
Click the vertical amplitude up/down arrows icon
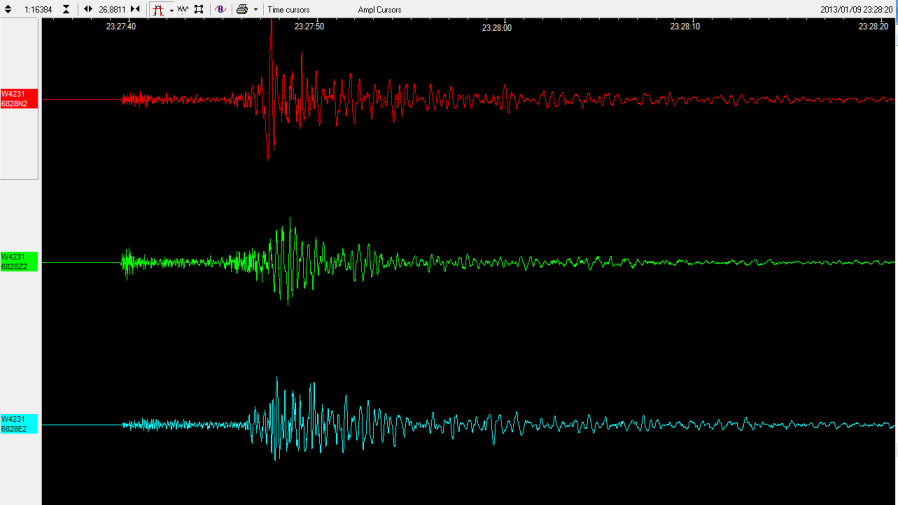click(x=8, y=9)
